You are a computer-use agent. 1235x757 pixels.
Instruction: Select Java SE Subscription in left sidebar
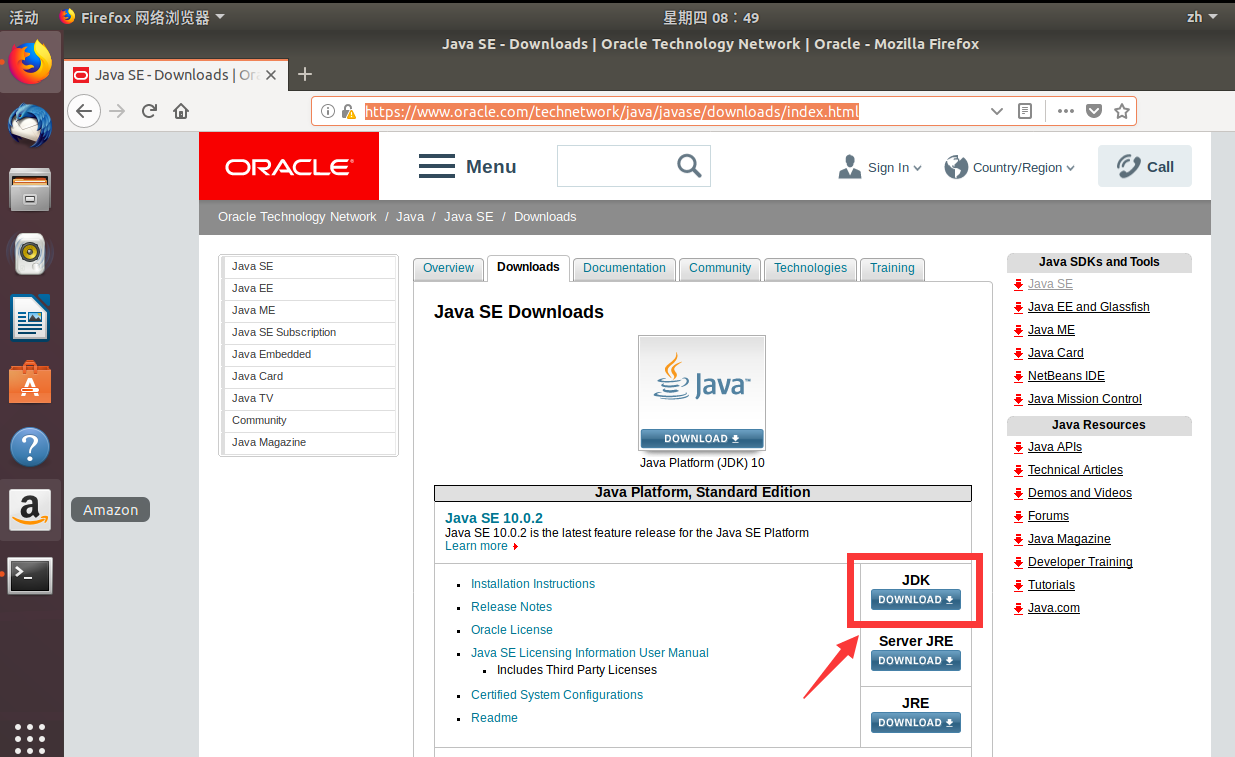click(310, 332)
